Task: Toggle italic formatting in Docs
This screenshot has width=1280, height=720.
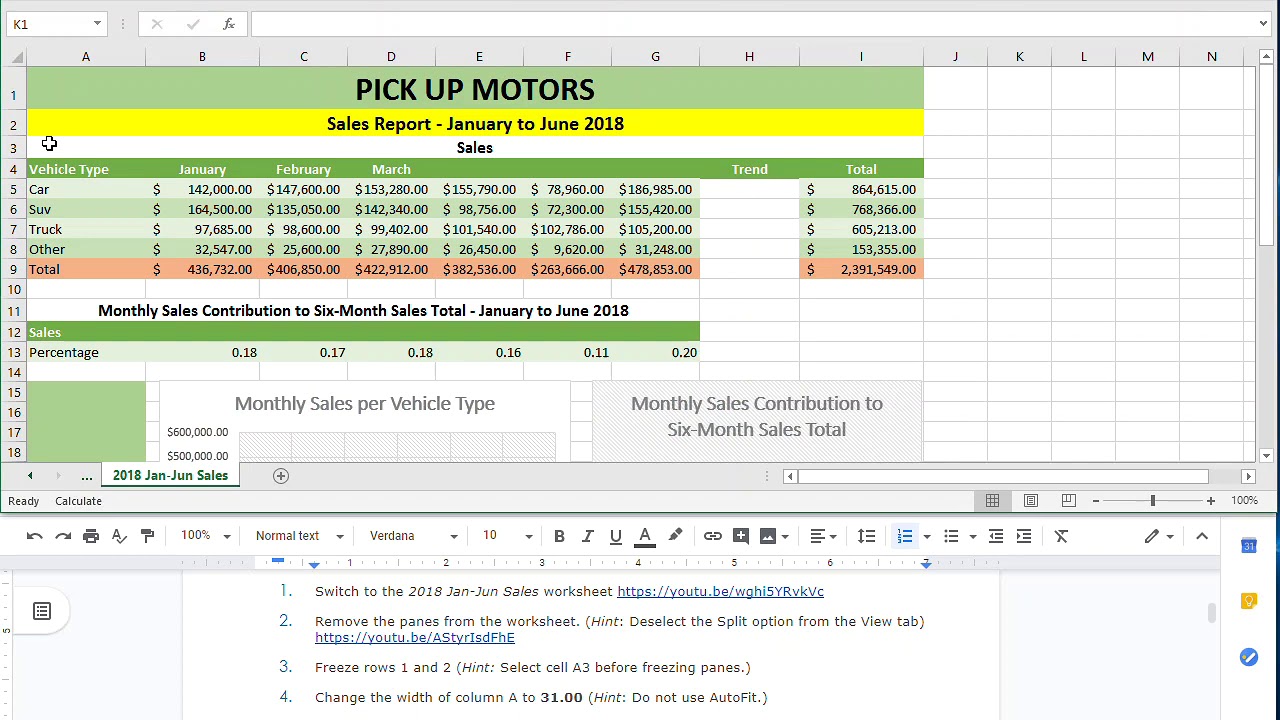Action: [588, 536]
